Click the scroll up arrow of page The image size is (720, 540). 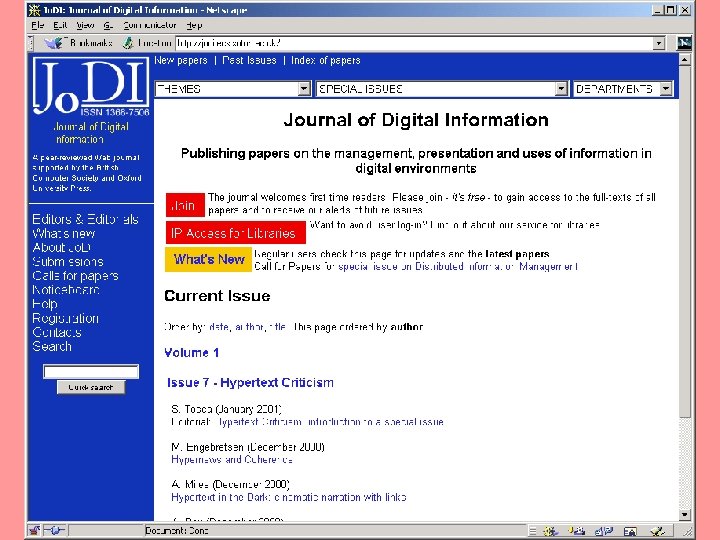[684, 60]
